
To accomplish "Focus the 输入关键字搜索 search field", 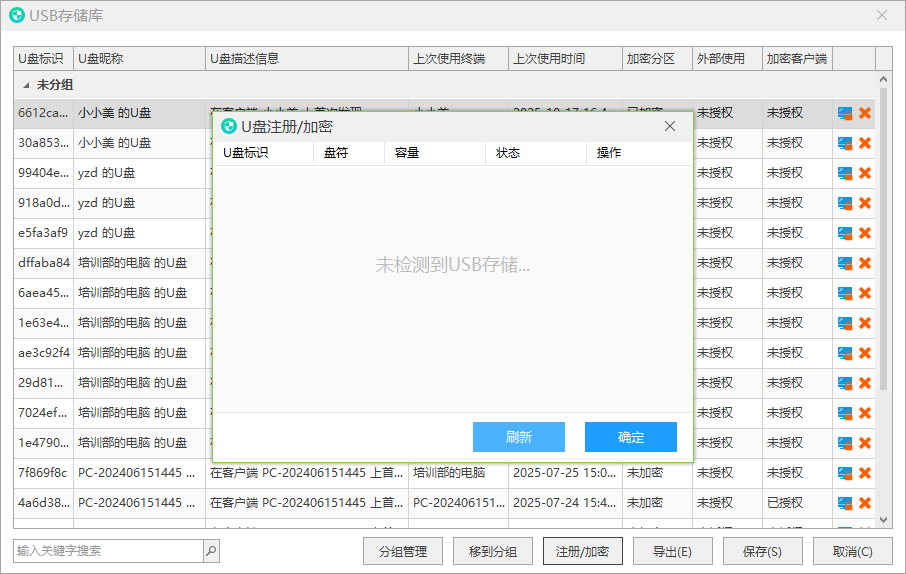I will tap(108, 550).
